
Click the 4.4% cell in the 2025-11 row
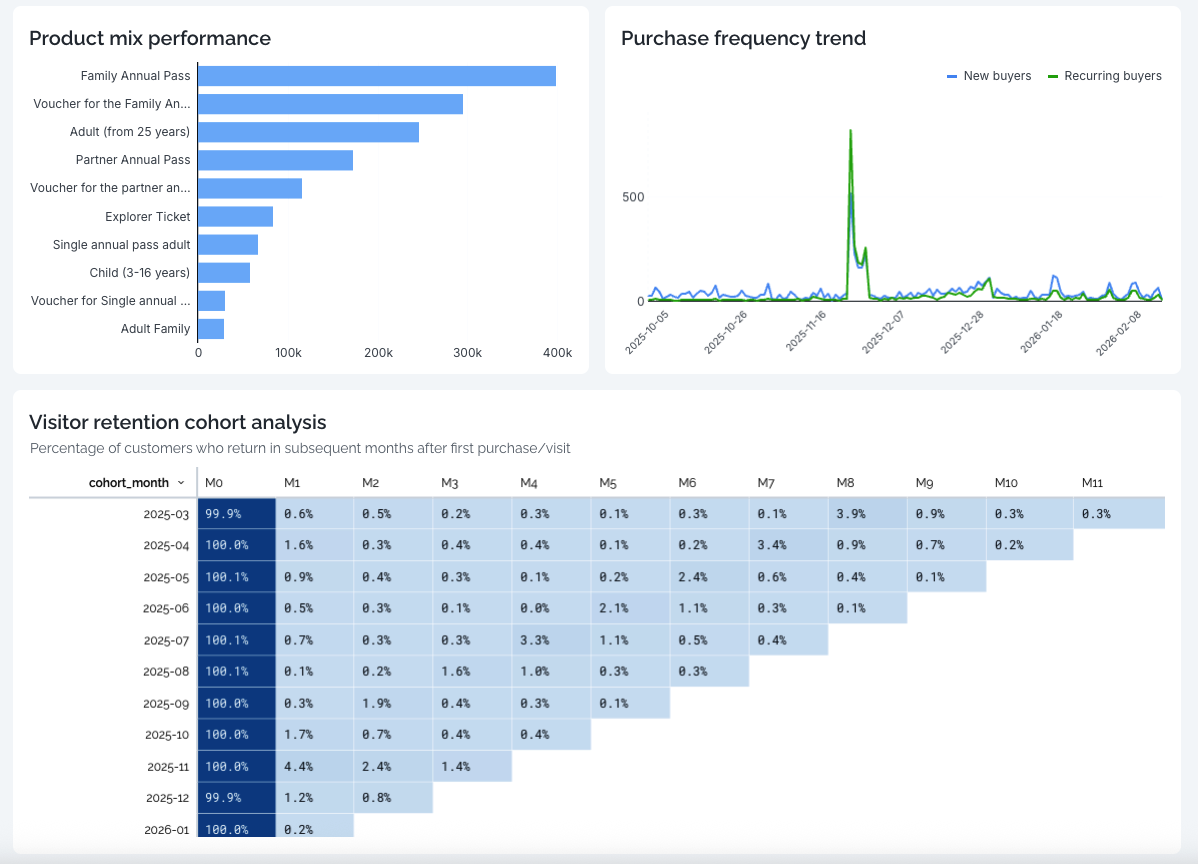click(314, 766)
